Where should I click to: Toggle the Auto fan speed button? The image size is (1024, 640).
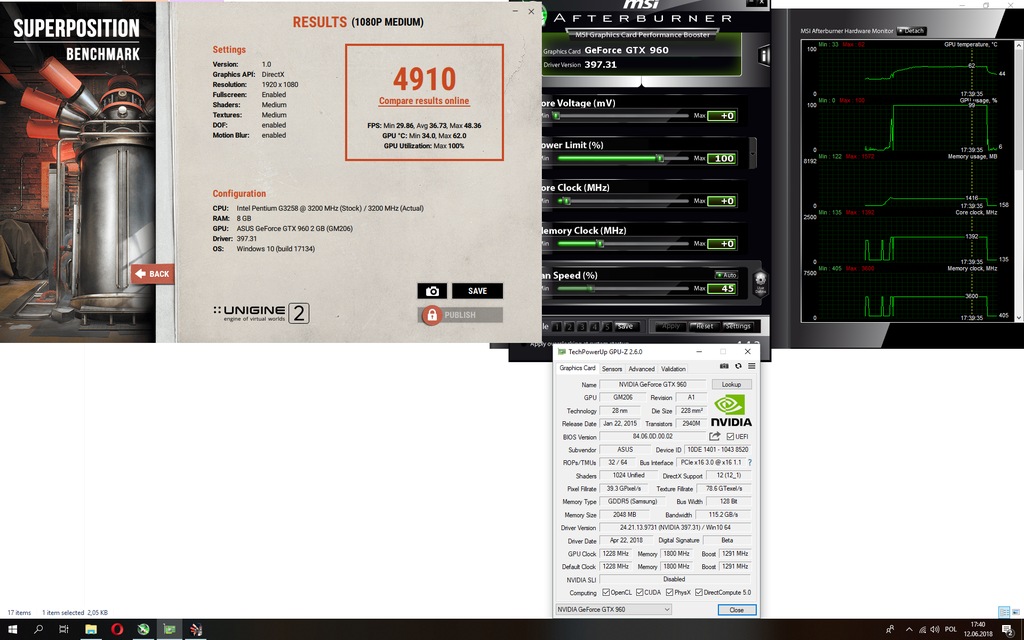[726, 275]
